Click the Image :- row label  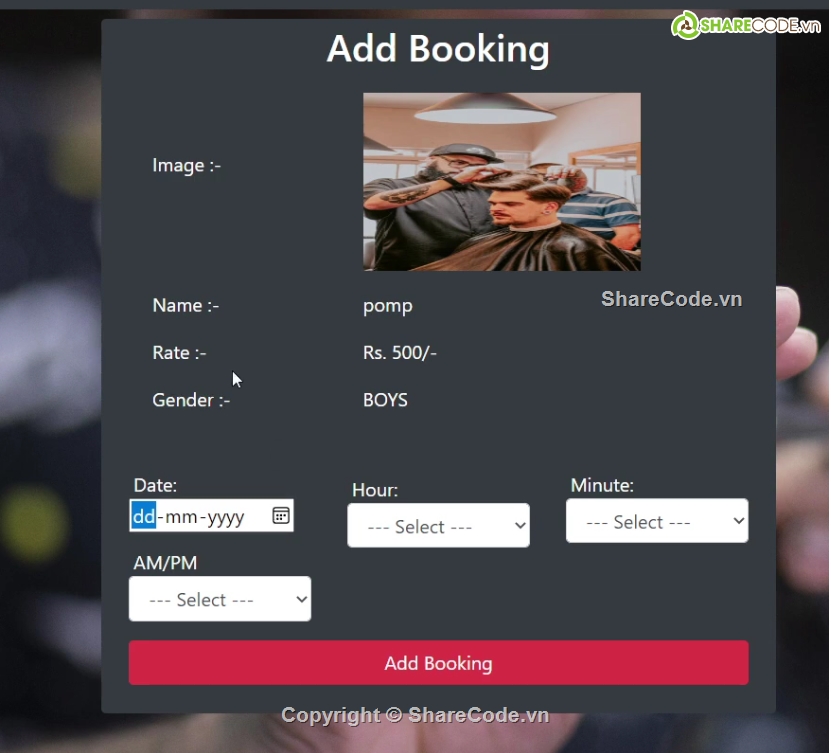[x=186, y=166]
